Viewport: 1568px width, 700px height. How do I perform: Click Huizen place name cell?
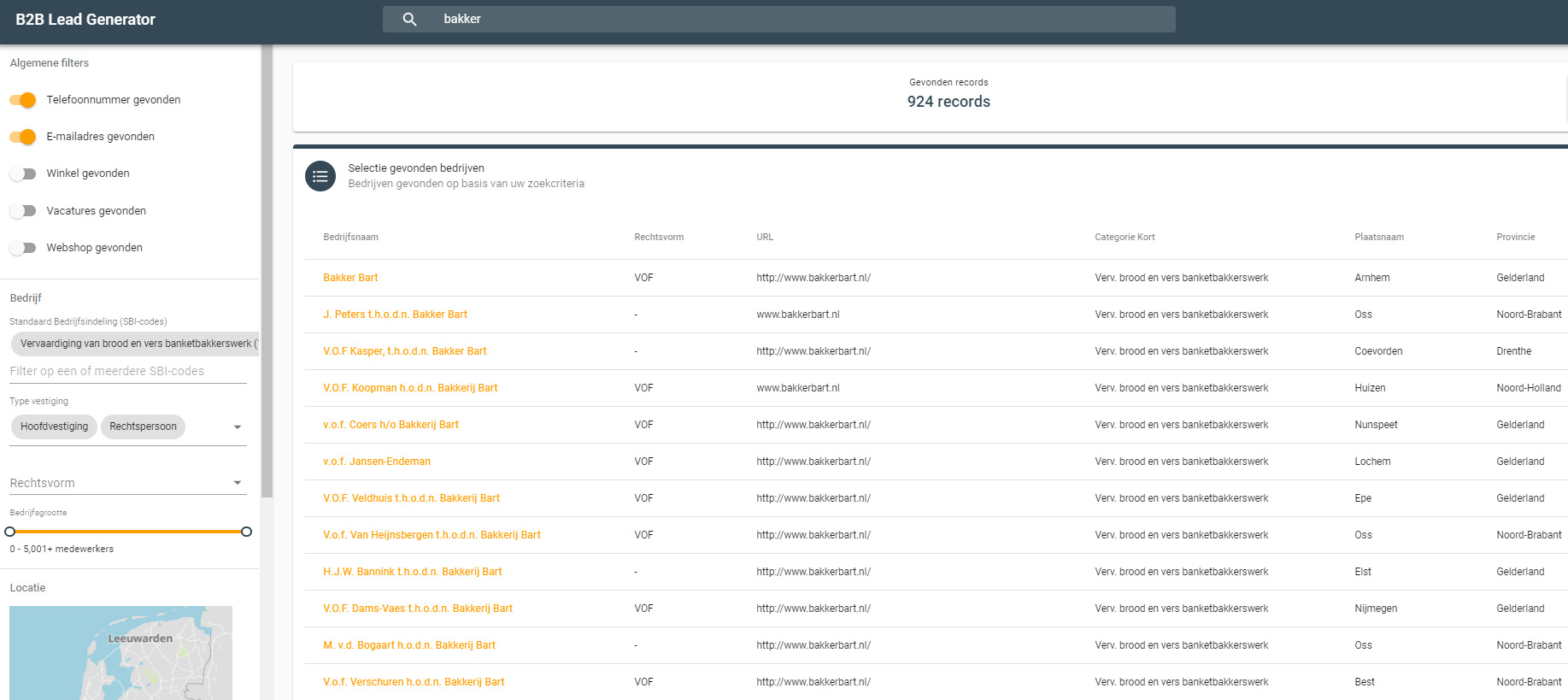tap(1370, 388)
